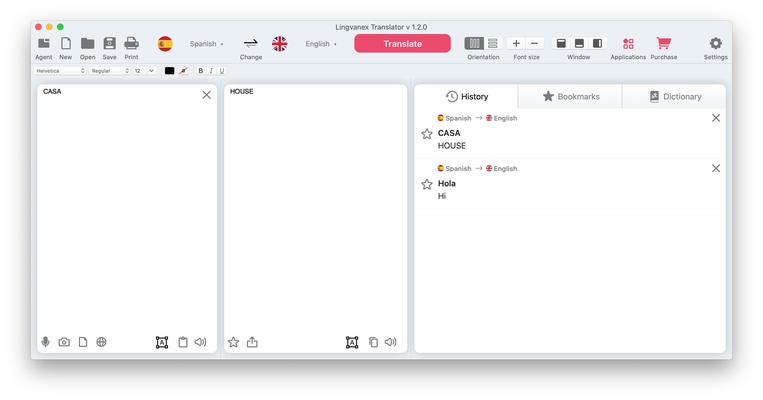
Task: Delete the Hola history entry
Action: tap(716, 168)
